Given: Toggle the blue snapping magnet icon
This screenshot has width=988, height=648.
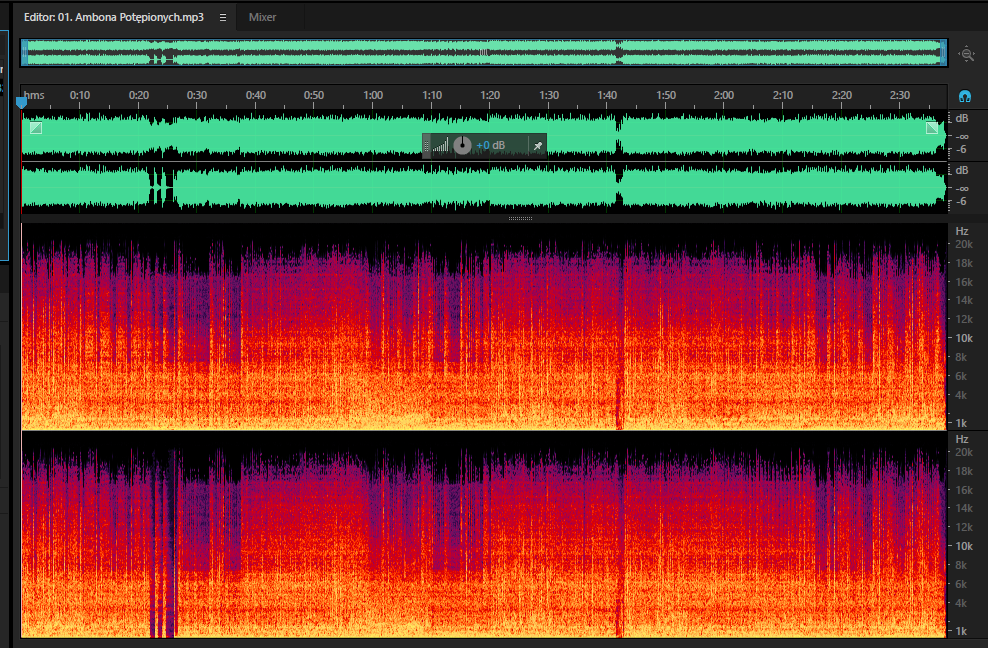Looking at the screenshot, I should coord(965,96).
